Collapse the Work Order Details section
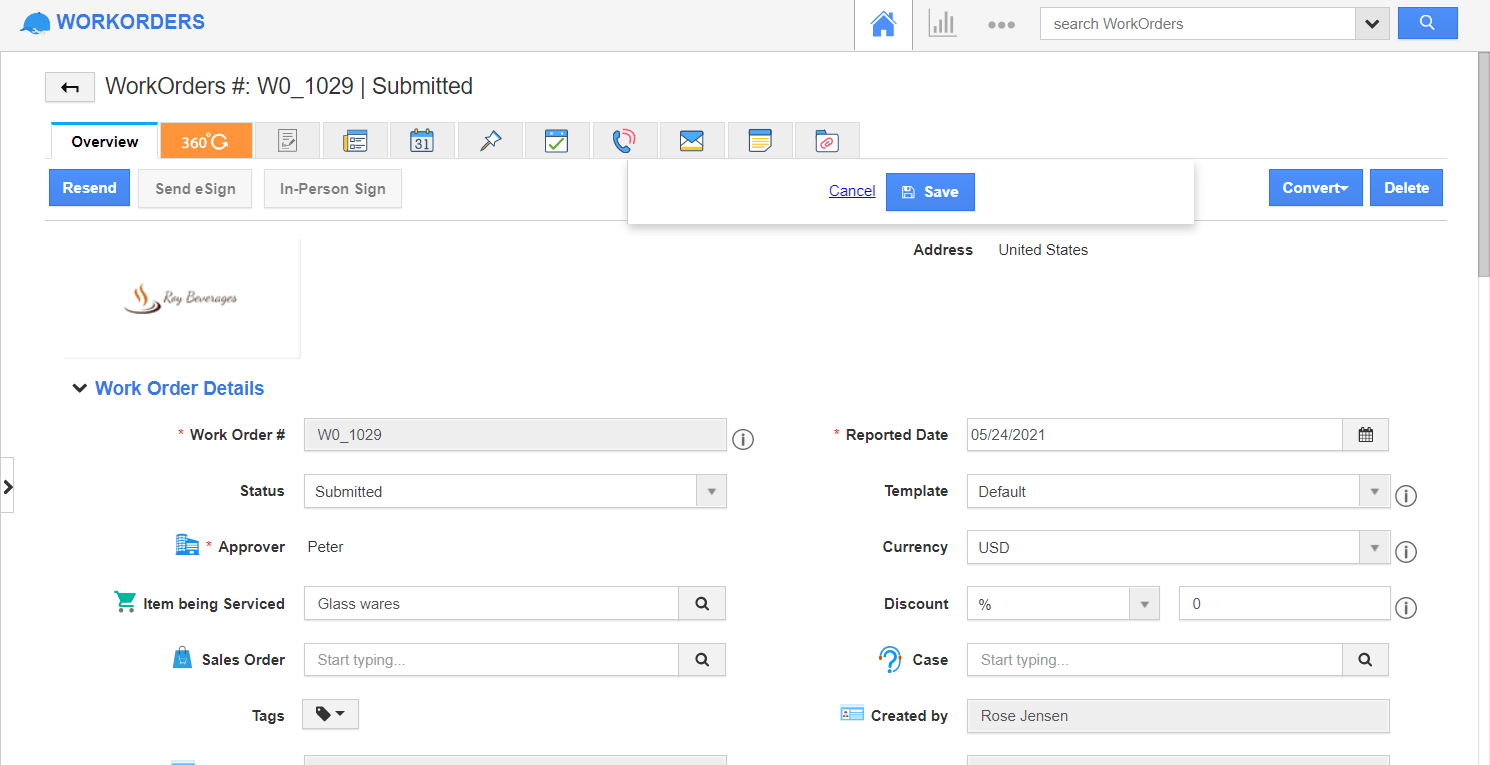1490x765 pixels. [x=80, y=389]
